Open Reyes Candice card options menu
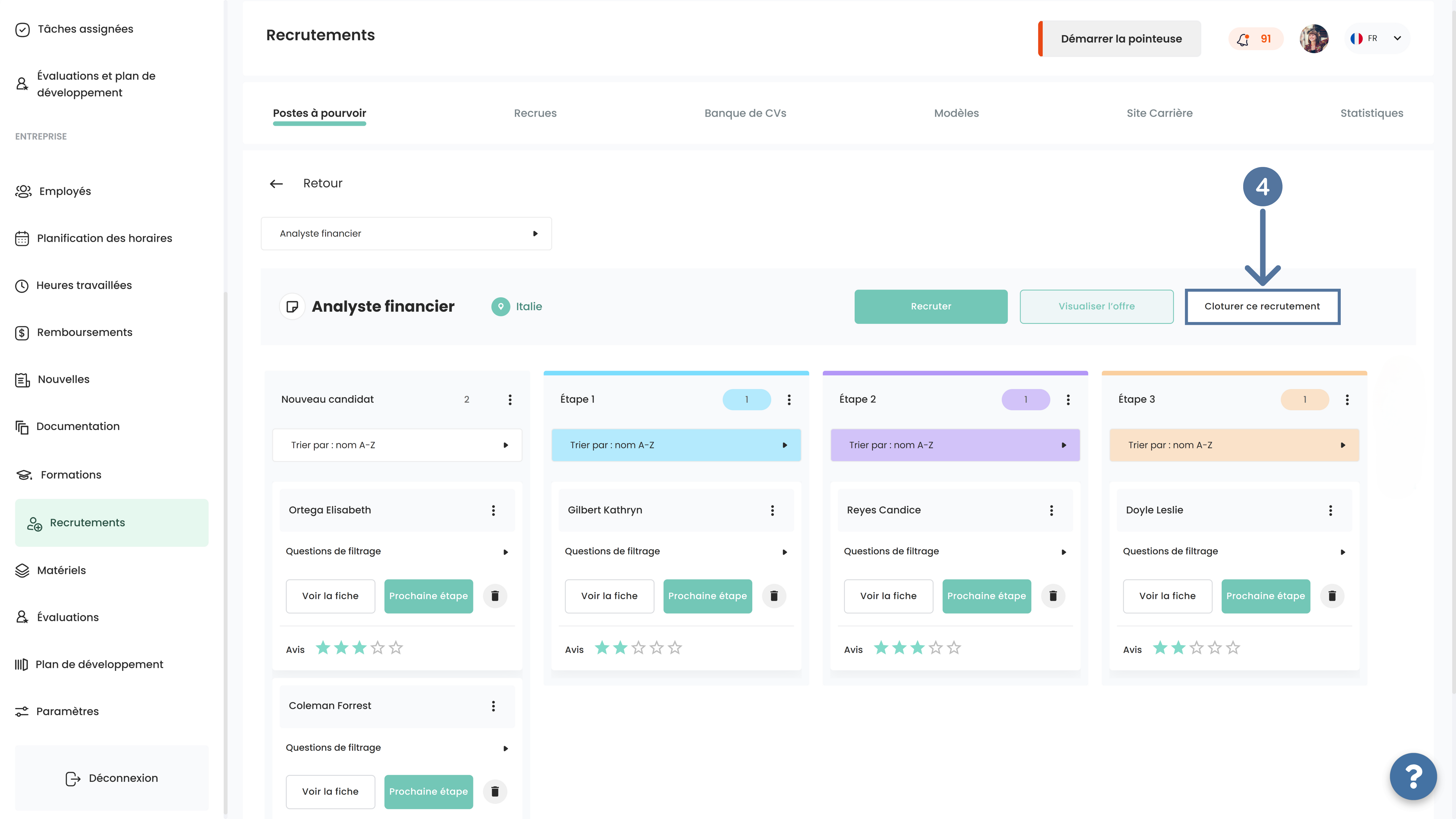This screenshot has width=1456, height=819. (x=1051, y=510)
